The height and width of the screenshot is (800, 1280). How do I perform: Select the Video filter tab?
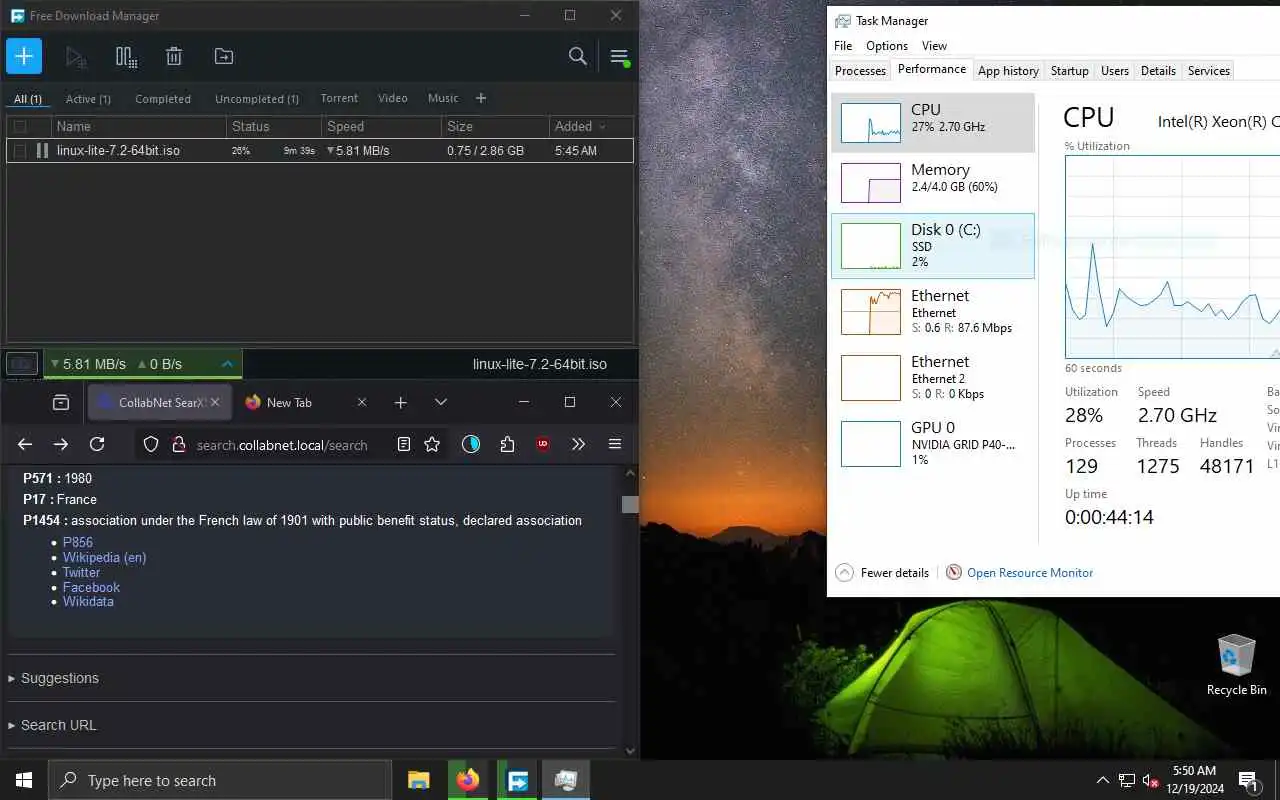[393, 98]
